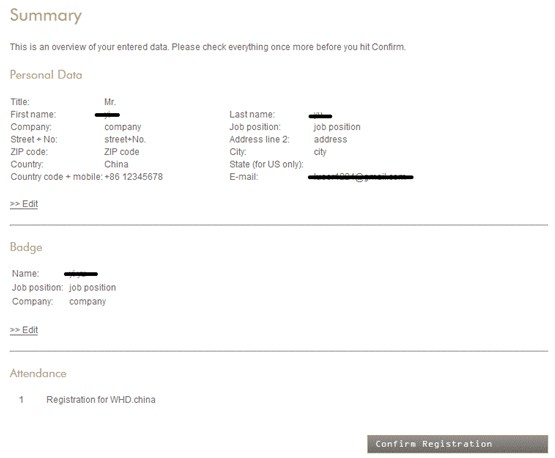The image size is (555, 458).
Task: Click the City value
Action: click(320, 152)
